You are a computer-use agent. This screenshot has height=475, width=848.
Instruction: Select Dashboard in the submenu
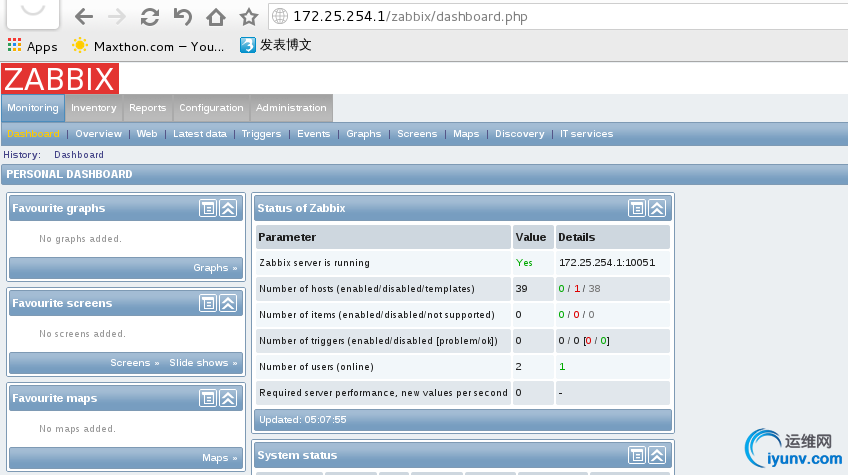click(x=33, y=134)
